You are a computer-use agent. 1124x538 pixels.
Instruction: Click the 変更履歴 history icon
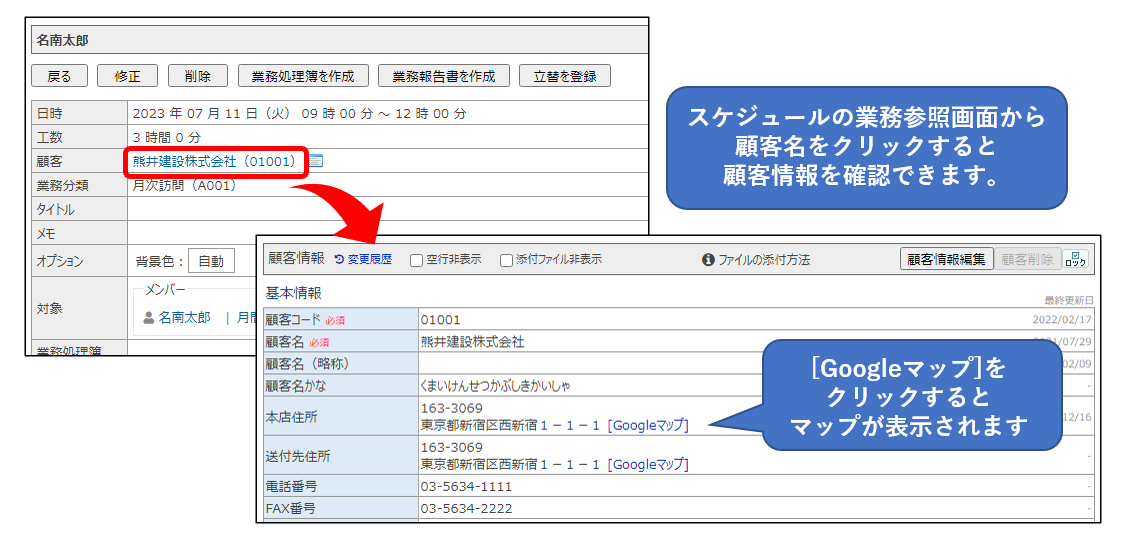tap(339, 259)
